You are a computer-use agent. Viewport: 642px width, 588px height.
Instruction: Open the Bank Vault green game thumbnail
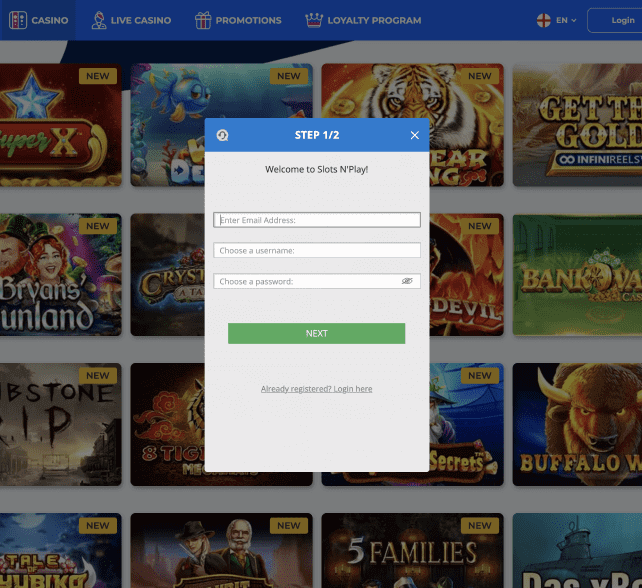577,274
